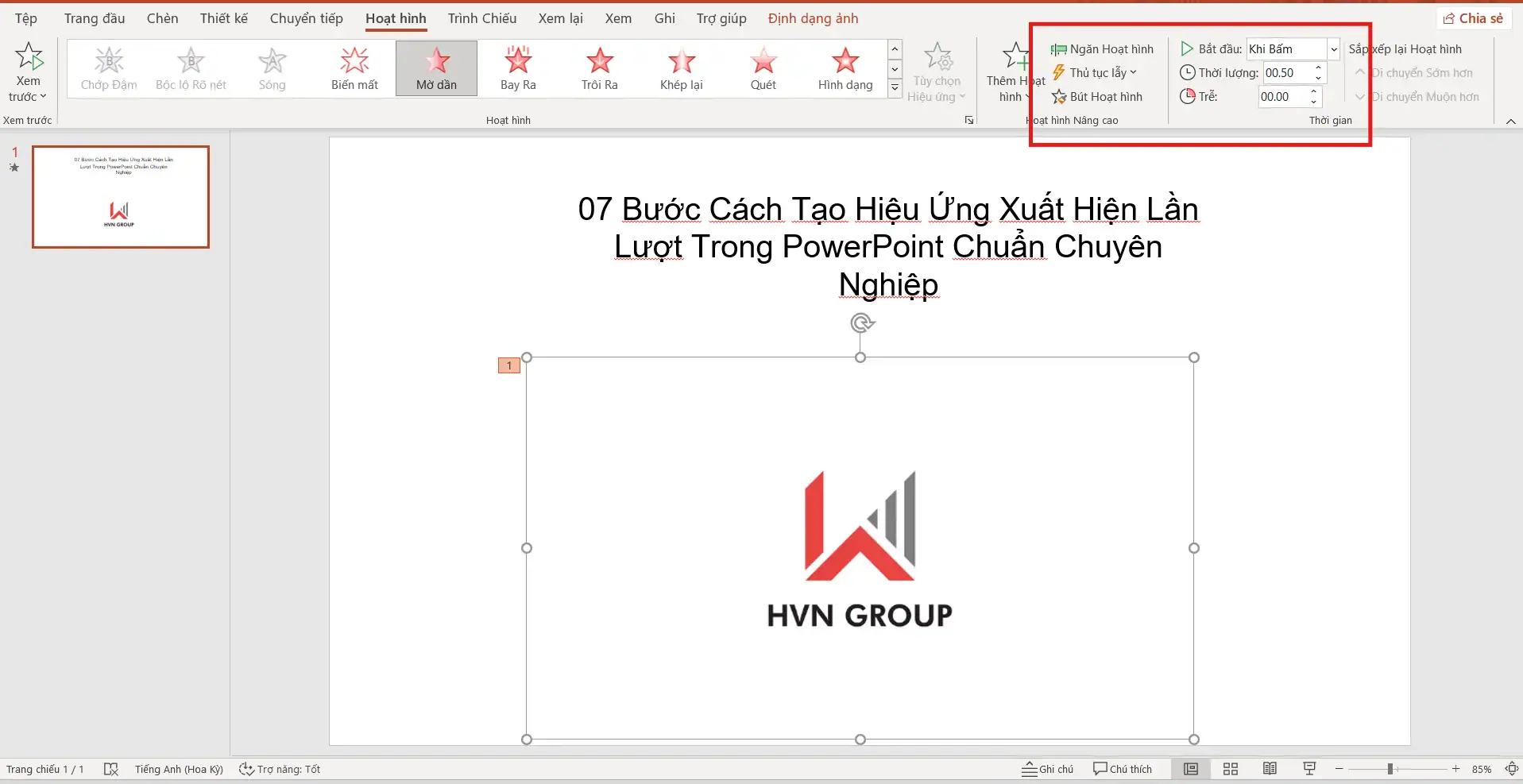Pick the Hình dạng animation effect

[845, 68]
